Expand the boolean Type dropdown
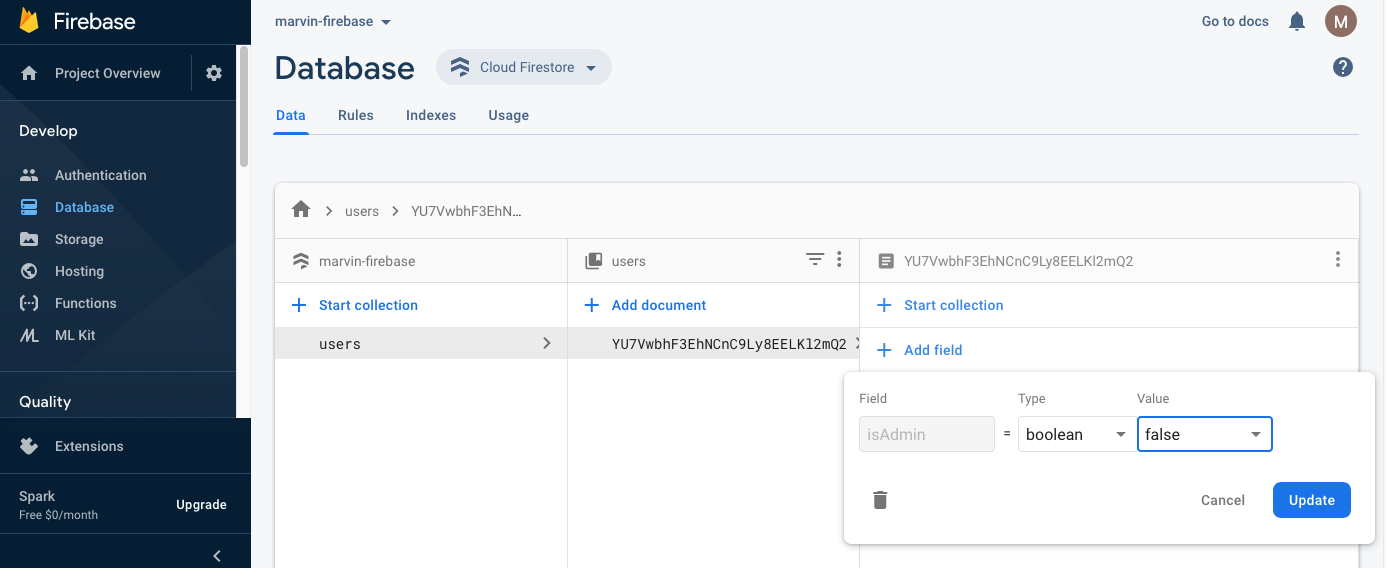 1076,435
